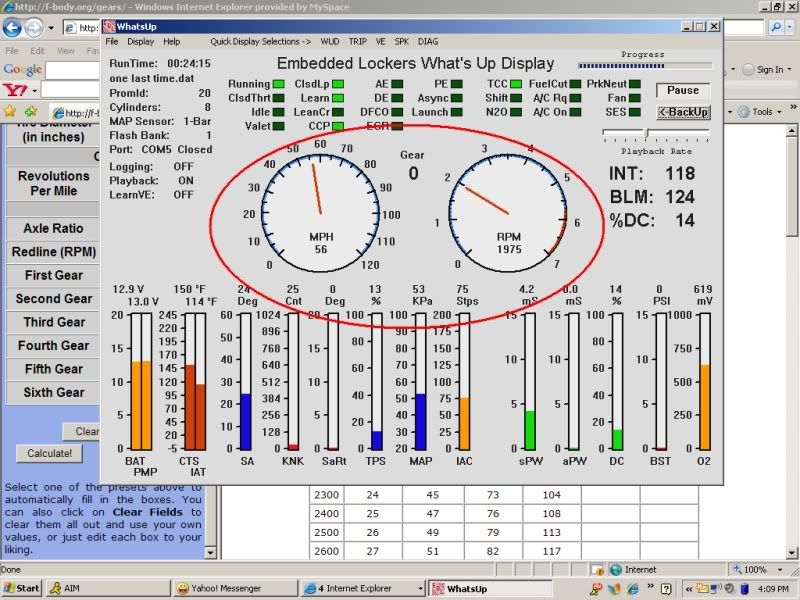The height and width of the screenshot is (600, 800).
Task: Click the TCC indicator light
Action: coord(516,84)
